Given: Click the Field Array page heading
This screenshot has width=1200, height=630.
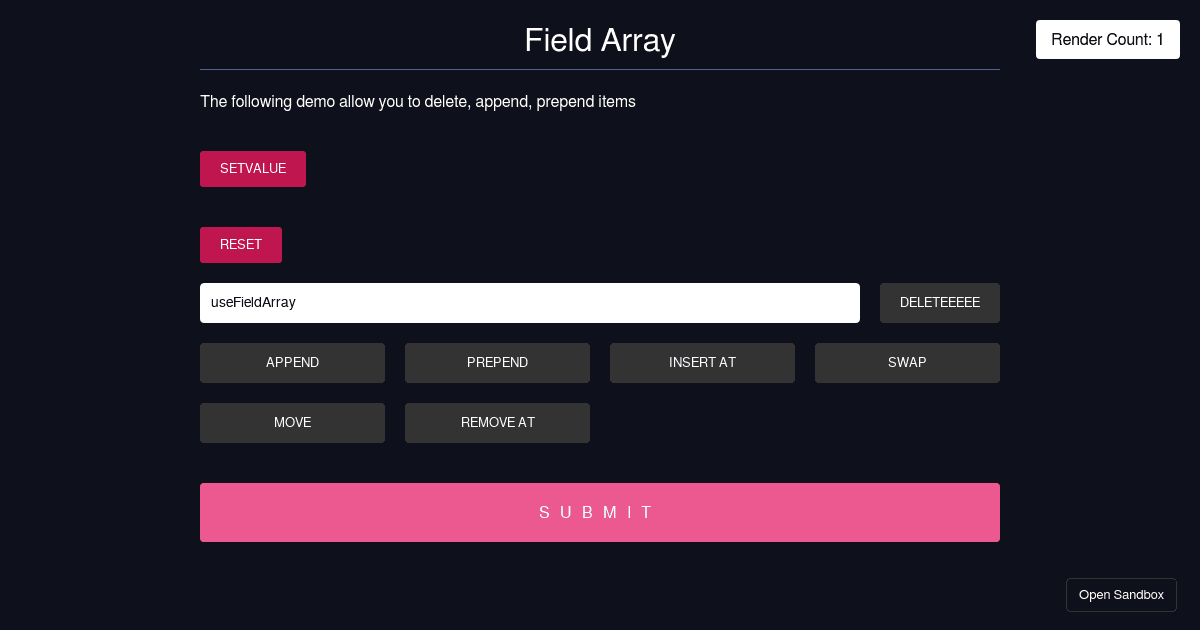Looking at the screenshot, I should pos(599,41).
